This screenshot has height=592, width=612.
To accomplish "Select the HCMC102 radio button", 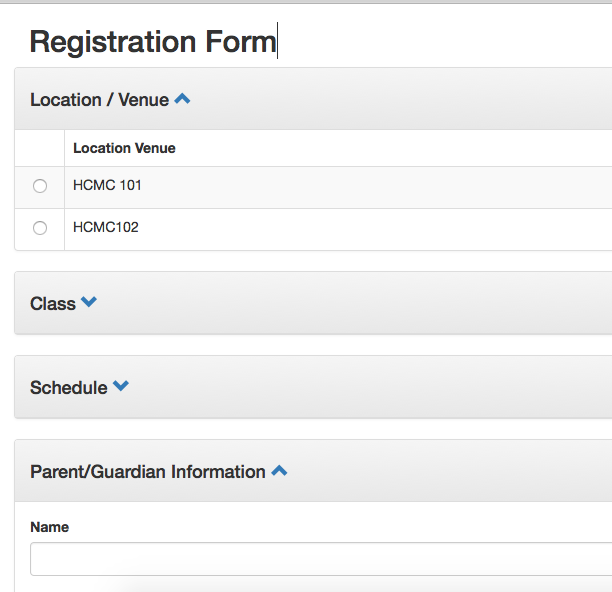I will point(40,228).
